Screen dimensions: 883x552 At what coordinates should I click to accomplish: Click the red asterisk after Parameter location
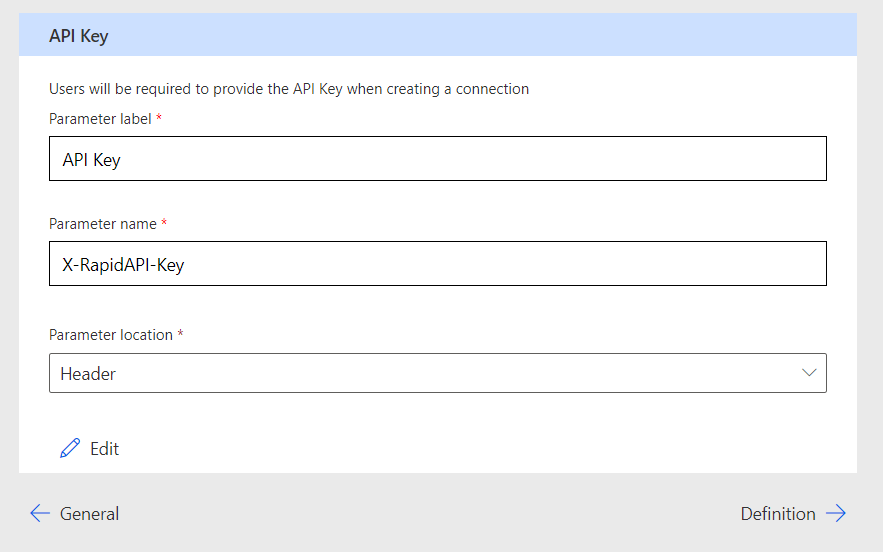pos(180,334)
